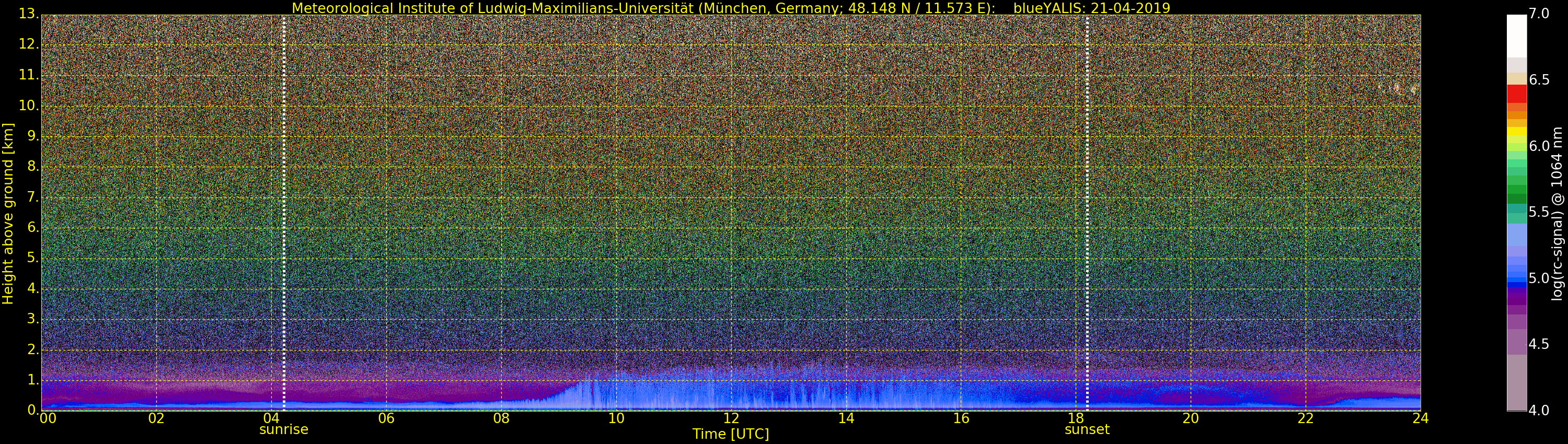Click the time axis tick label '02'
The image size is (1568, 444).
click(x=156, y=418)
